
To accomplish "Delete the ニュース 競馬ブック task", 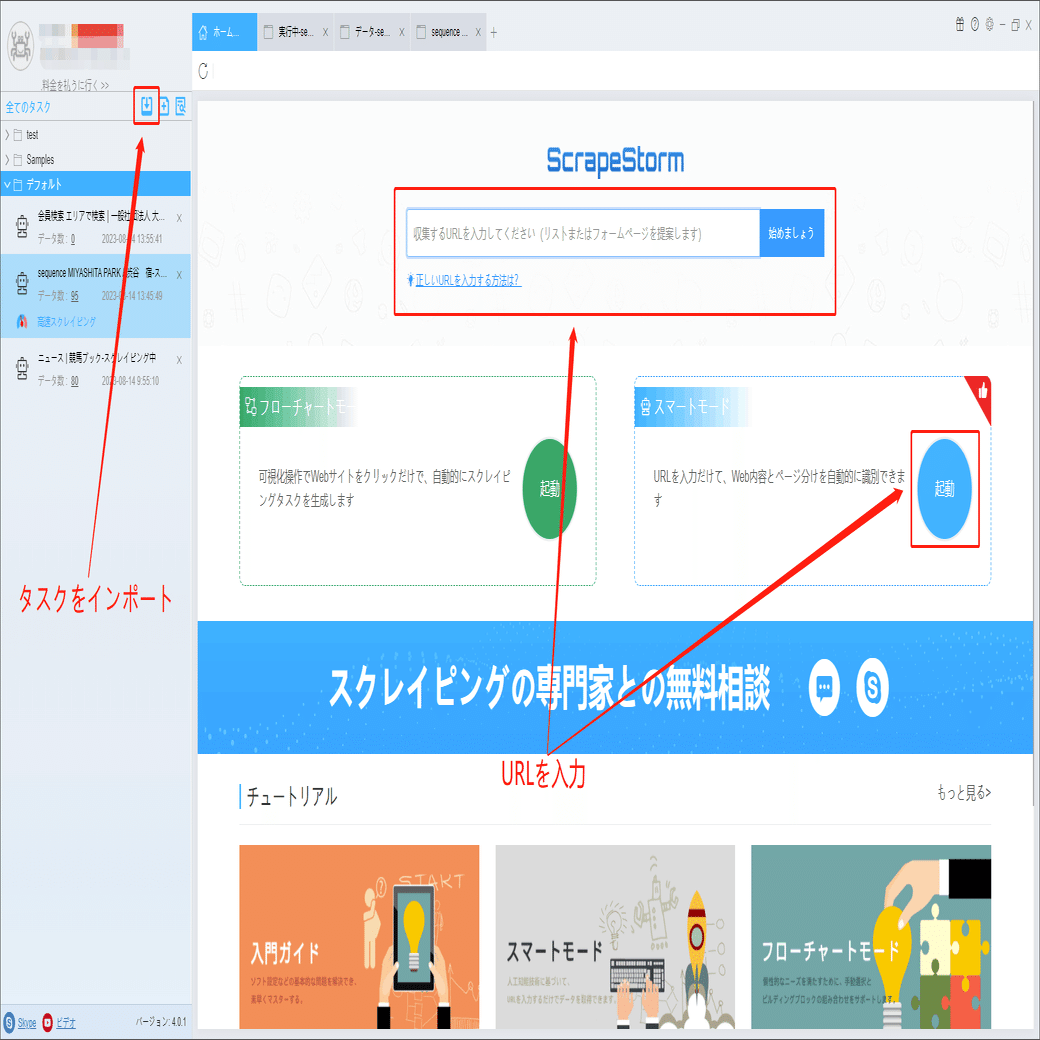I will point(179,360).
